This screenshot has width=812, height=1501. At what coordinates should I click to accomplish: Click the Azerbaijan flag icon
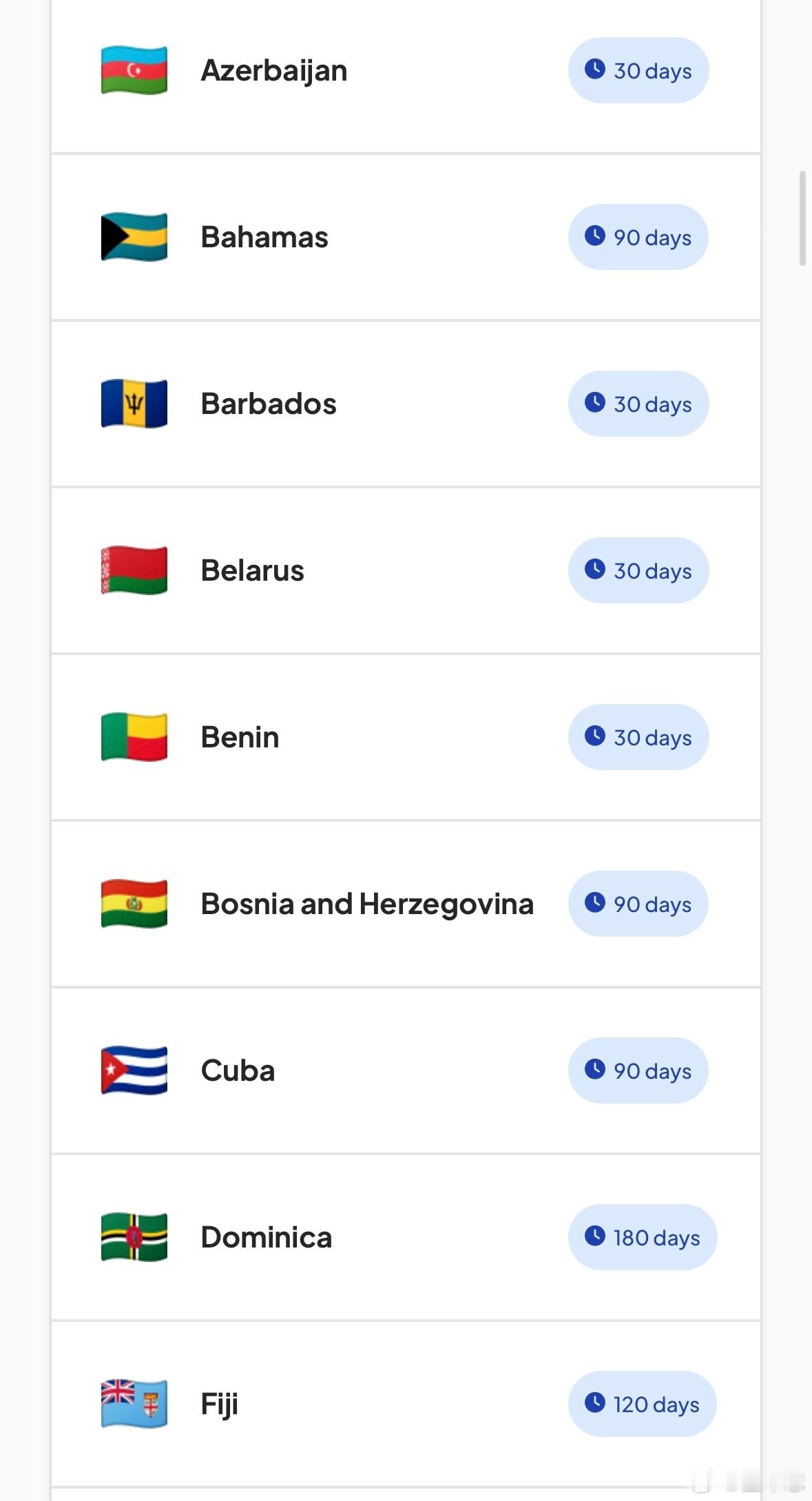[134, 70]
